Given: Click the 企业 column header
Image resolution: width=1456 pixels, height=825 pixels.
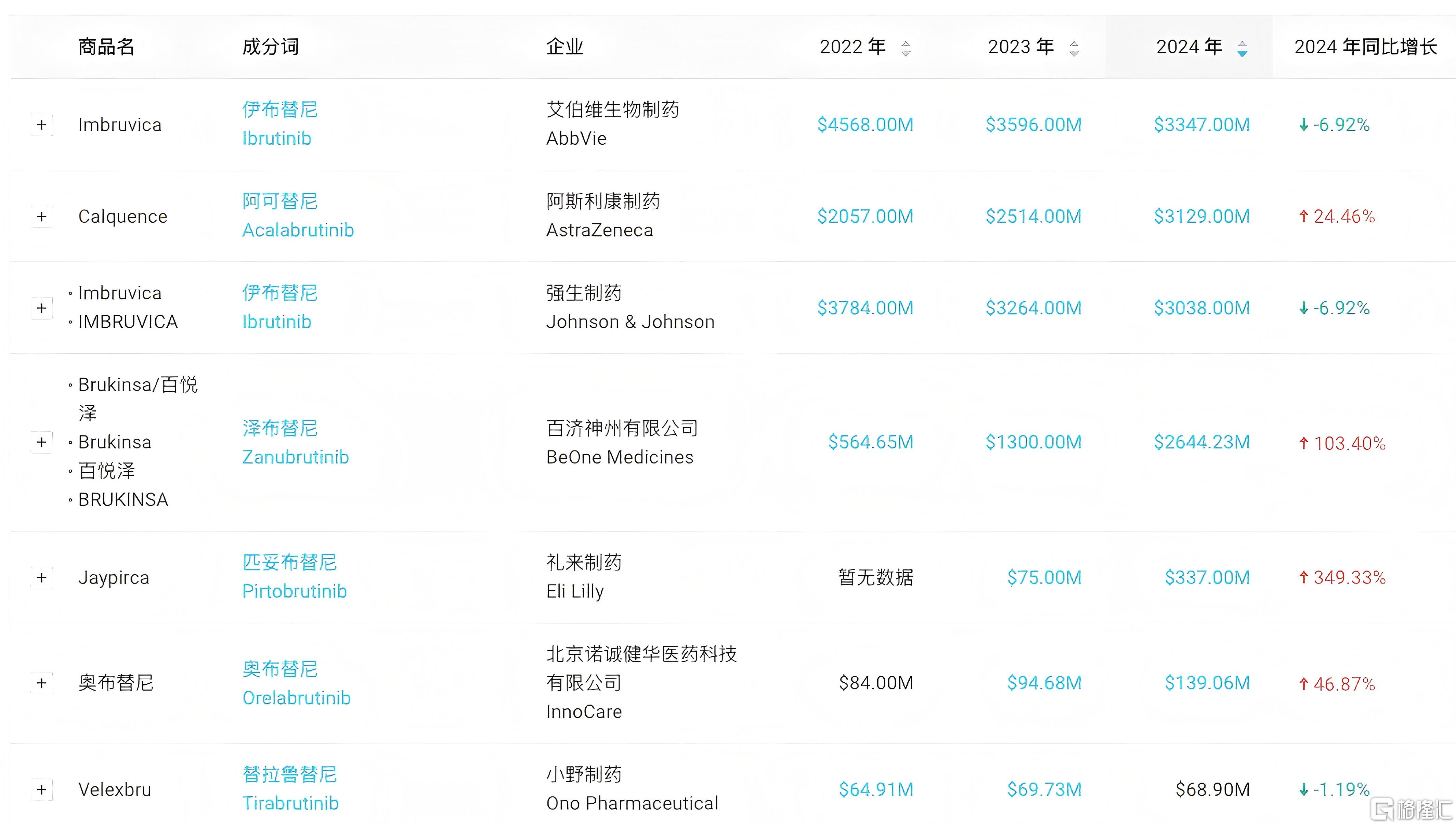Looking at the screenshot, I should pyautogui.click(x=565, y=47).
